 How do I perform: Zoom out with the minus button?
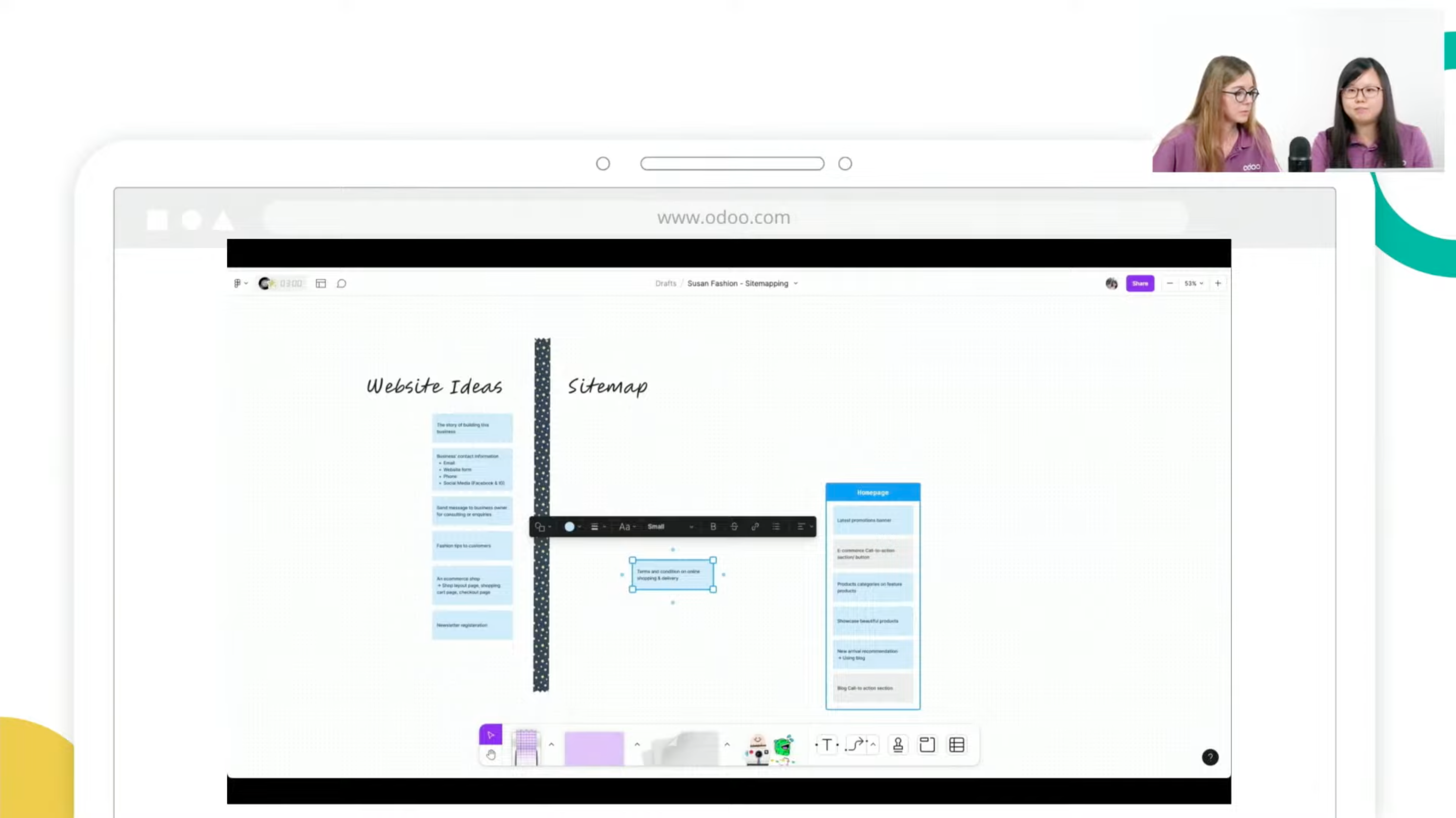point(1169,283)
